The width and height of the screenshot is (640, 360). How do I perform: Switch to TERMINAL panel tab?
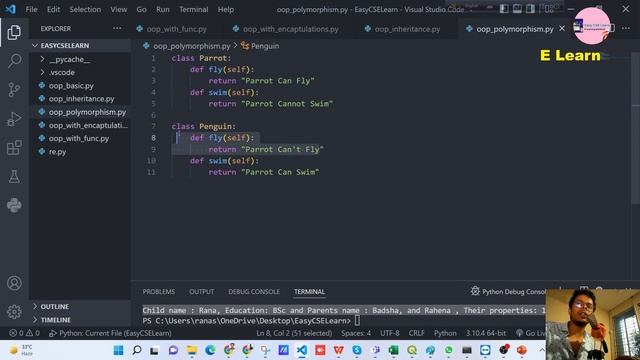click(309, 292)
